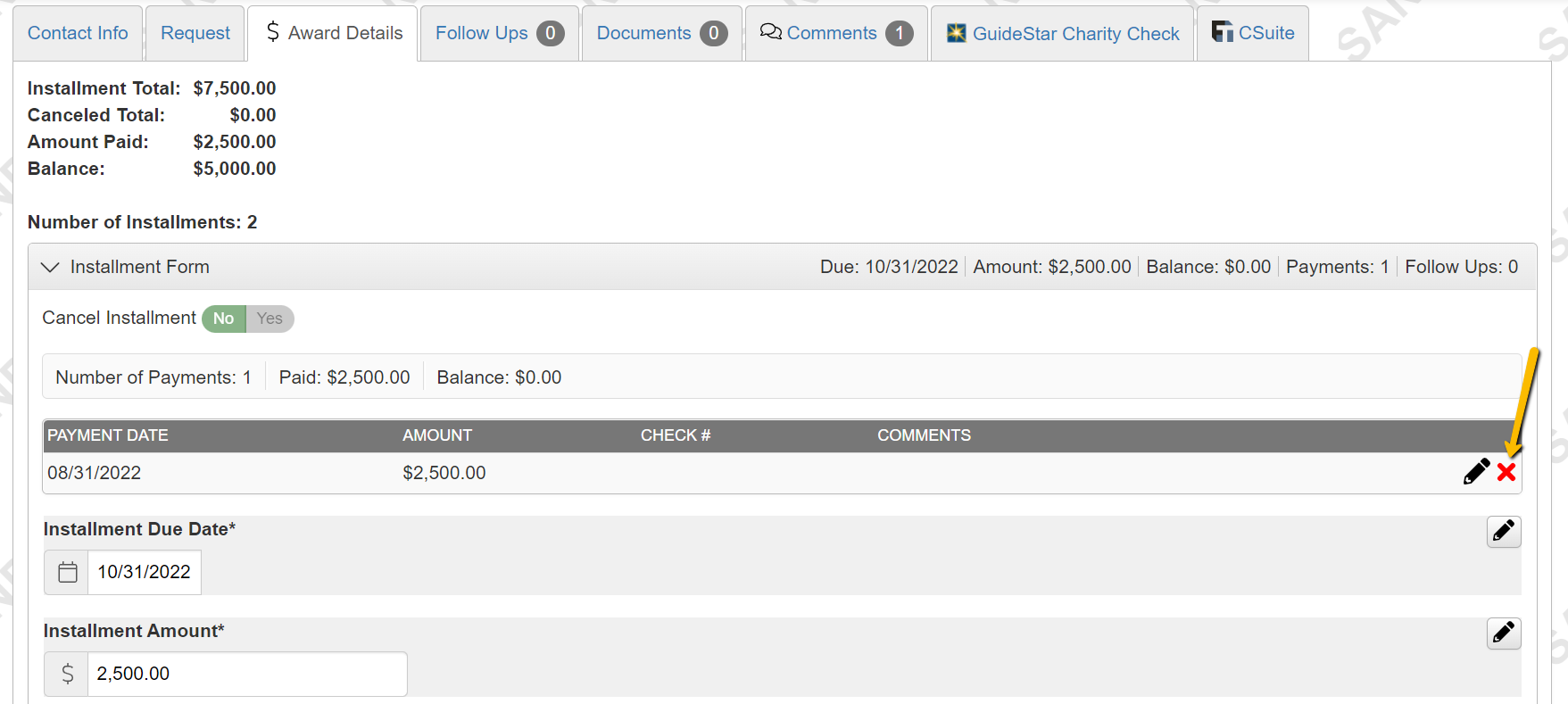Click Due: 10/31/2022 in installment header
The image size is (1568, 704).
pyautogui.click(x=889, y=267)
